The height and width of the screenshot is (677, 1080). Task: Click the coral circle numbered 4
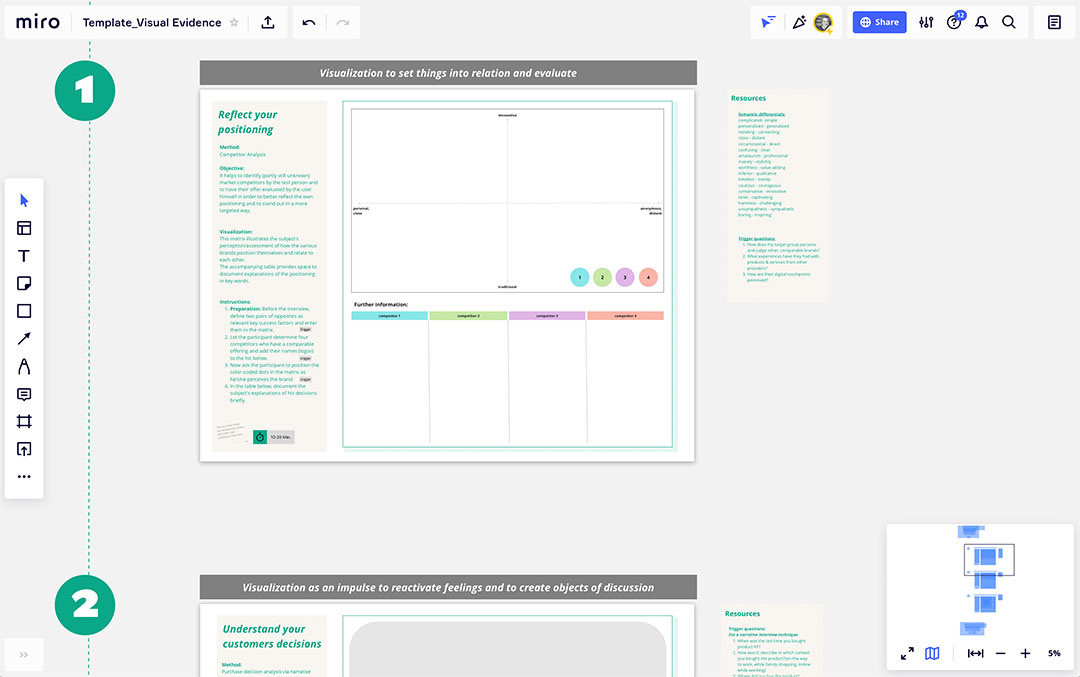tap(648, 278)
